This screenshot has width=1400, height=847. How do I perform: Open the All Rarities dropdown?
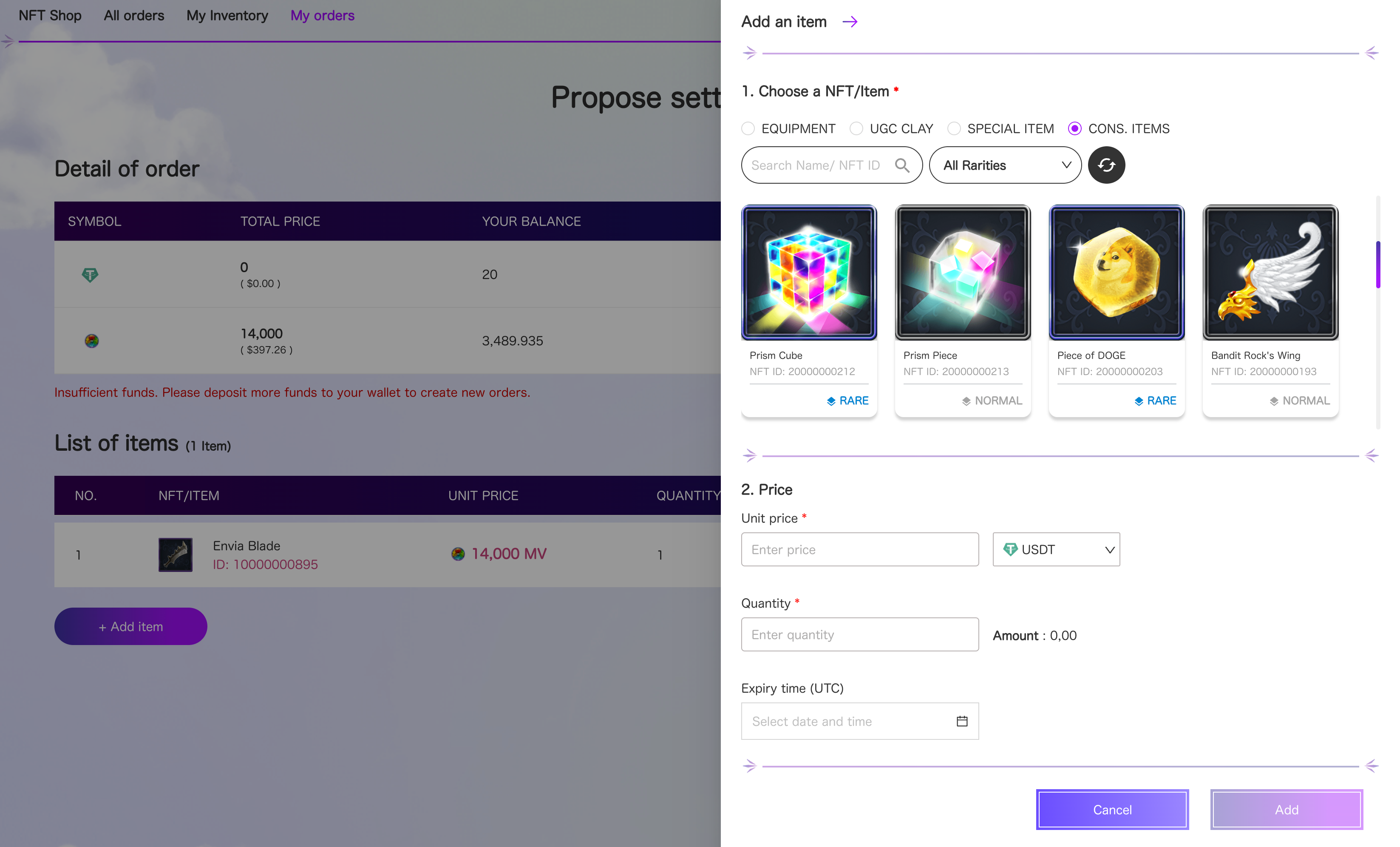(x=1005, y=165)
